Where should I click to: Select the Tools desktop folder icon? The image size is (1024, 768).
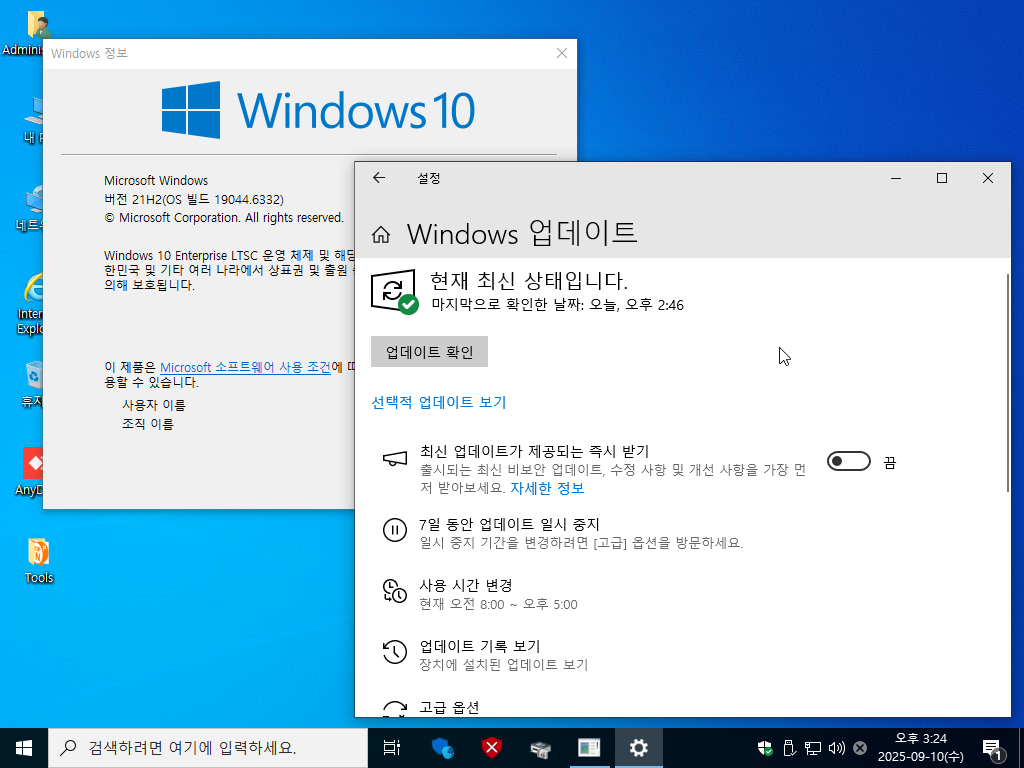click(39, 561)
